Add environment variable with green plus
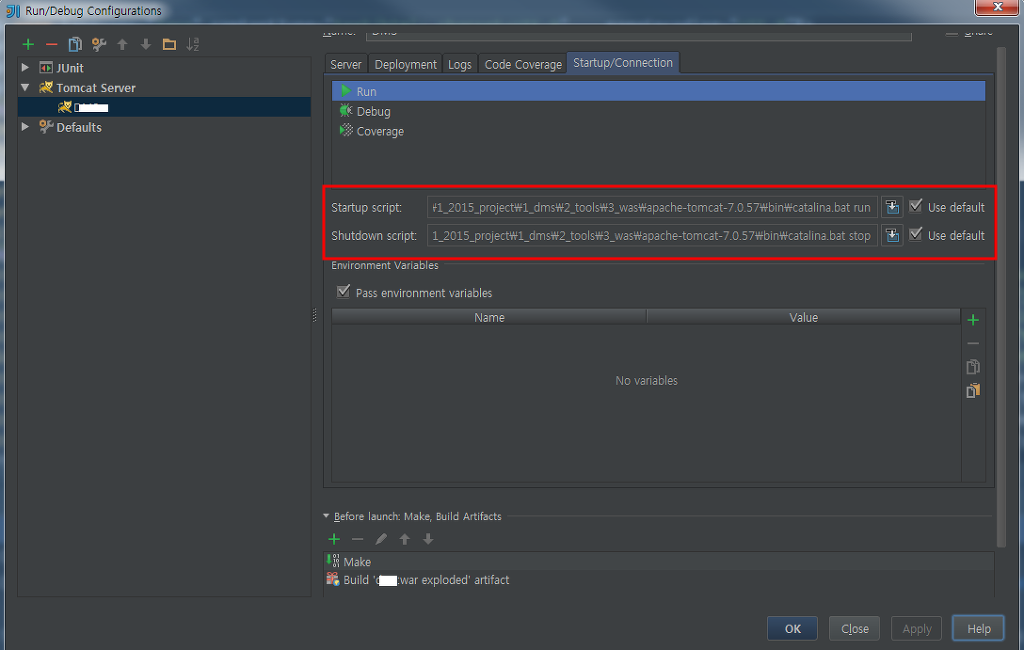The width and height of the screenshot is (1024, 650). click(x=973, y=320)
